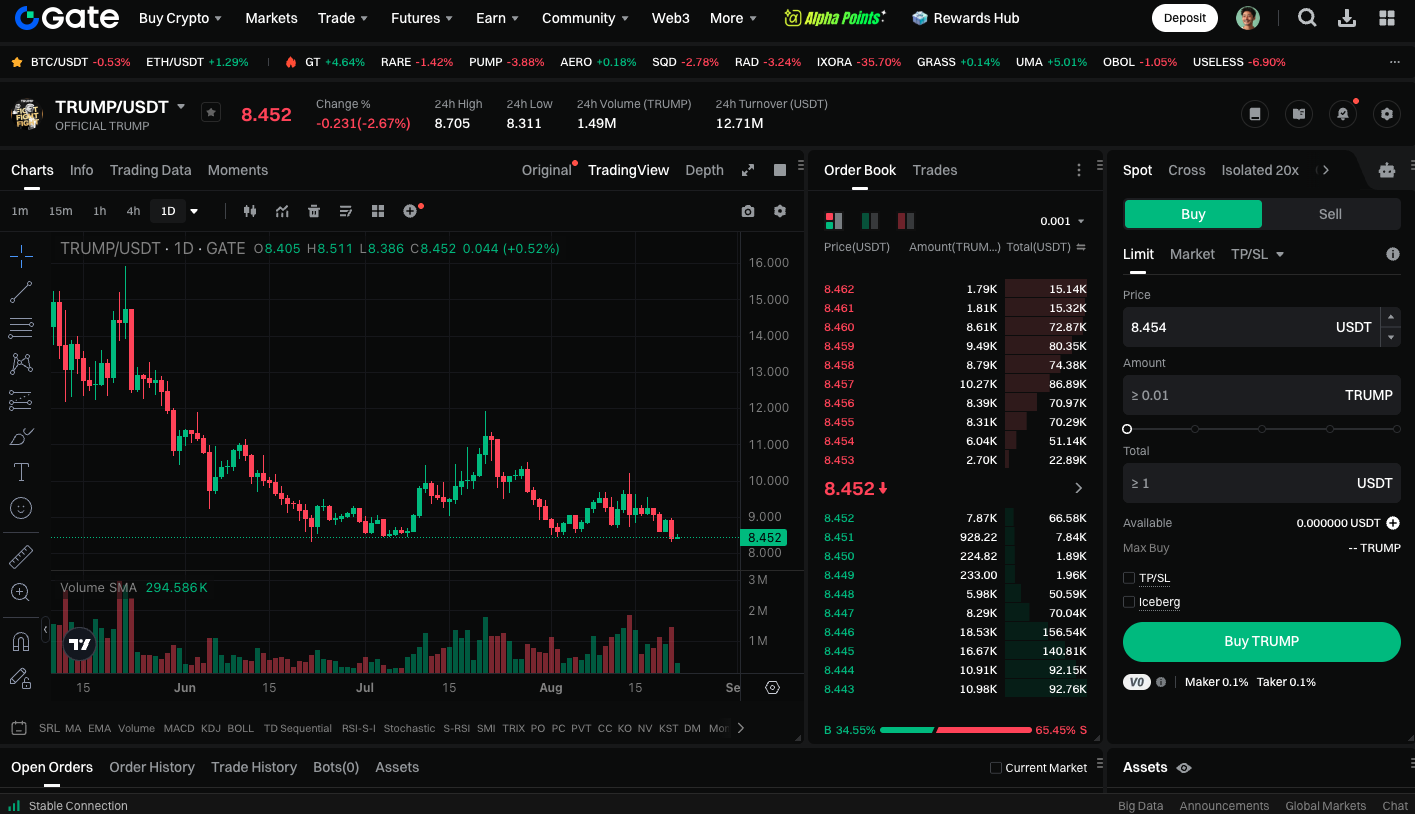Open the TRUMP/USDT pair selector

tap(120, 107)
